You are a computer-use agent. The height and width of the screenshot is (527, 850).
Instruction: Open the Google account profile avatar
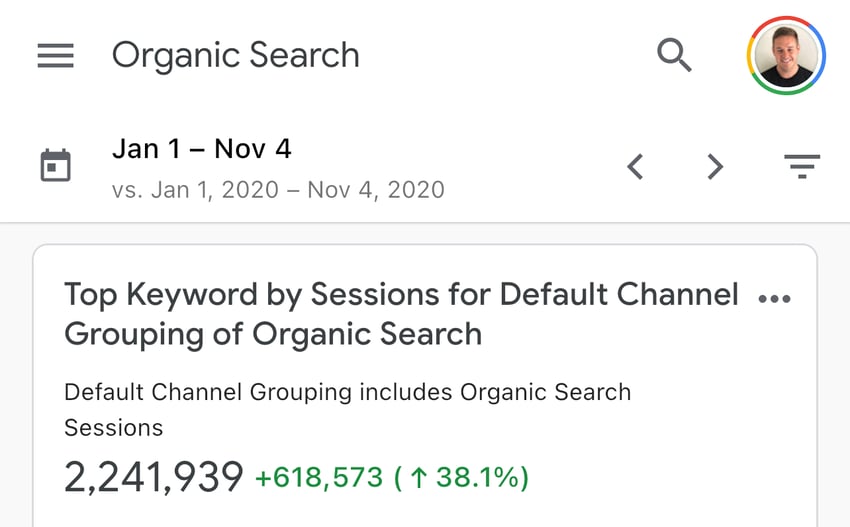[x=785, y=55]
